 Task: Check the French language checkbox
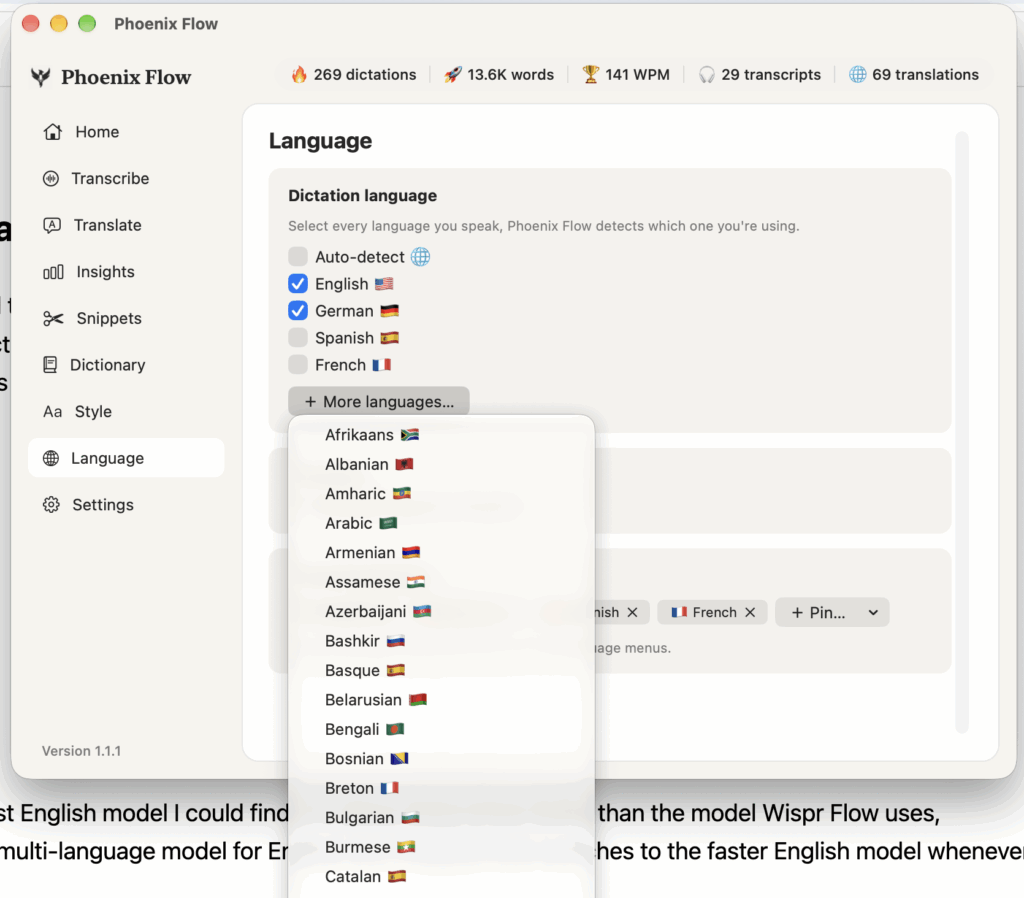pyautogui.click(x=298, y=364)
